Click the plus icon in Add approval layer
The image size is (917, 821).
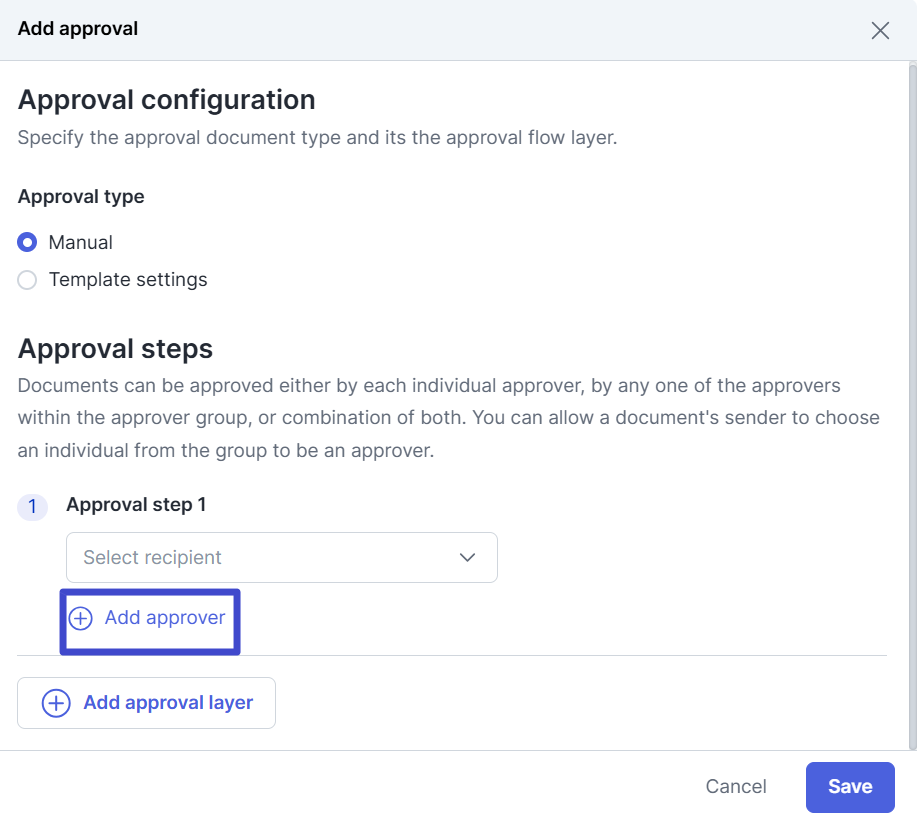tap(56, 703)
